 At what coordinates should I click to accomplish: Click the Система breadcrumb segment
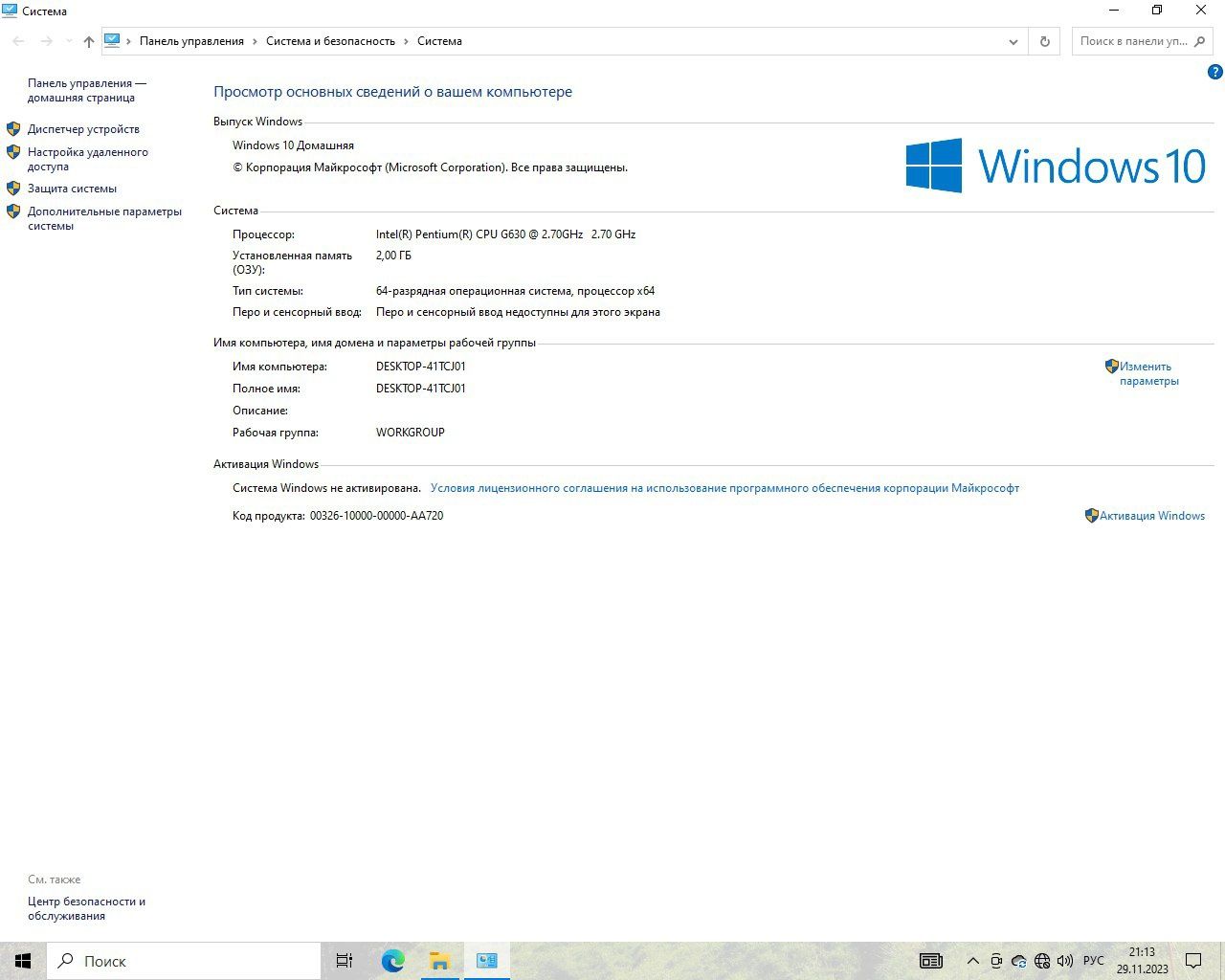439,41
